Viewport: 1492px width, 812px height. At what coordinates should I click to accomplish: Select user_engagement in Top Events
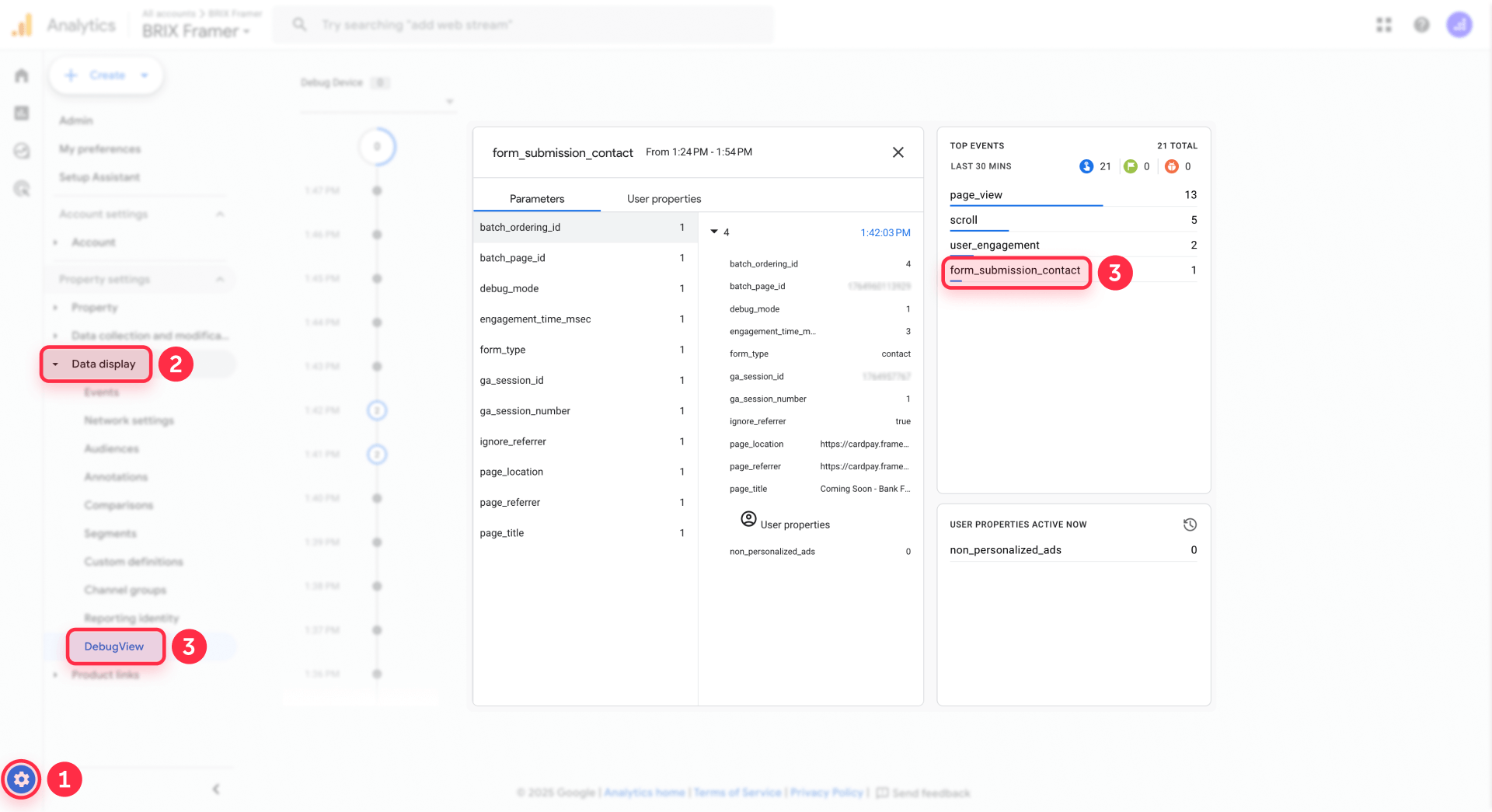[x=1073, y=245]
